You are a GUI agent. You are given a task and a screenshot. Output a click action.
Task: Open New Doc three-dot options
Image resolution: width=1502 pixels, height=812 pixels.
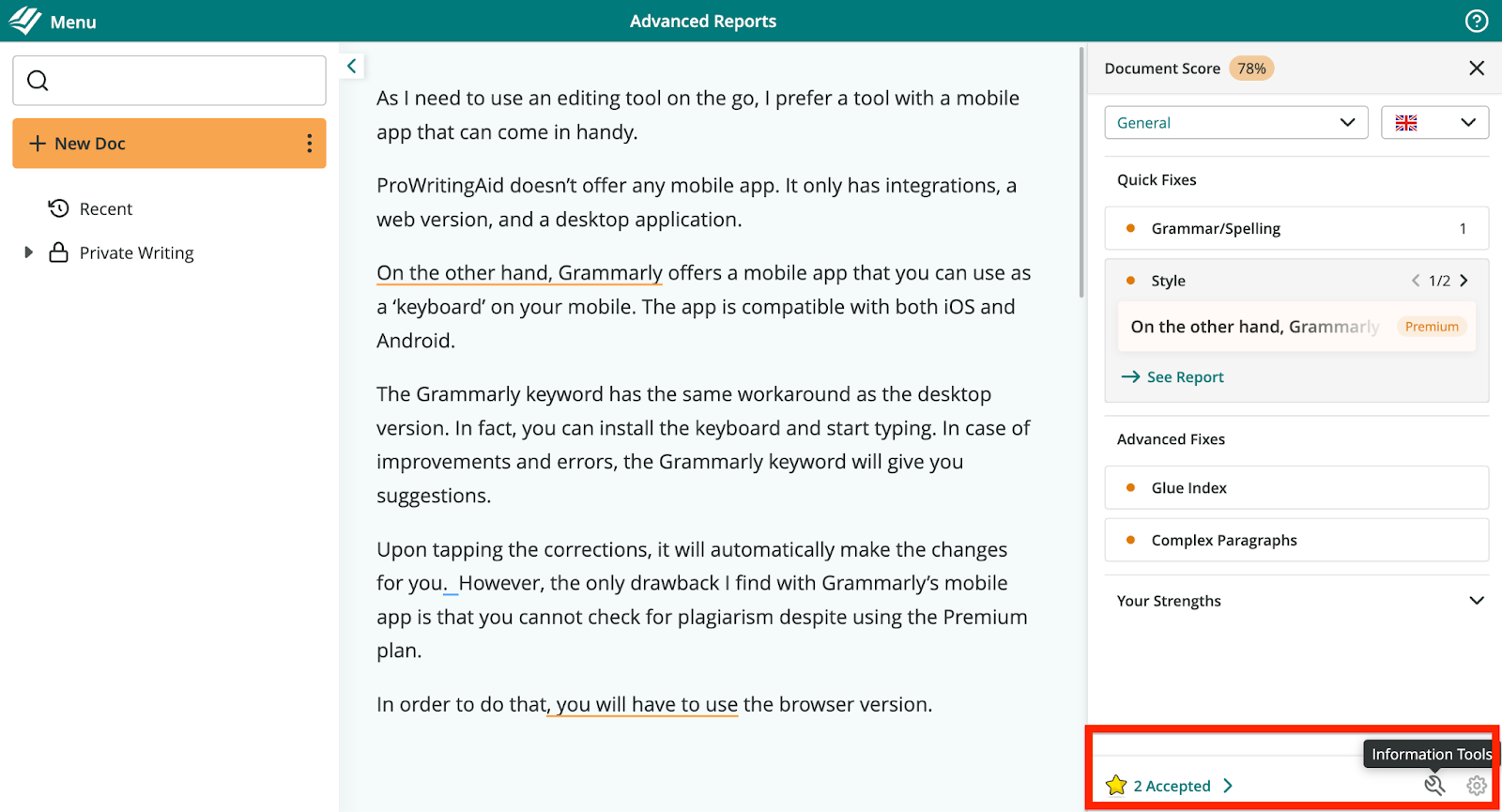pos(310,144)
